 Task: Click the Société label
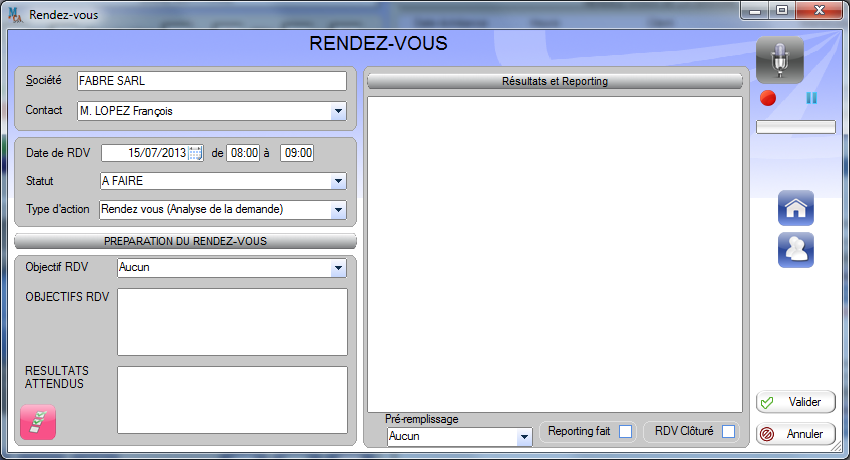click(43, 80)
